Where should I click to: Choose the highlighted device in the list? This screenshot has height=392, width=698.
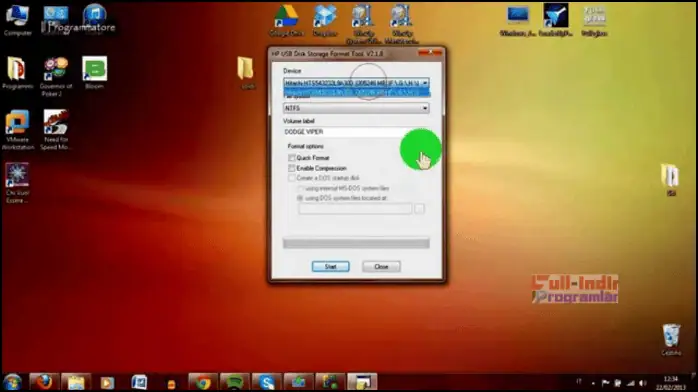click(357, 92)
